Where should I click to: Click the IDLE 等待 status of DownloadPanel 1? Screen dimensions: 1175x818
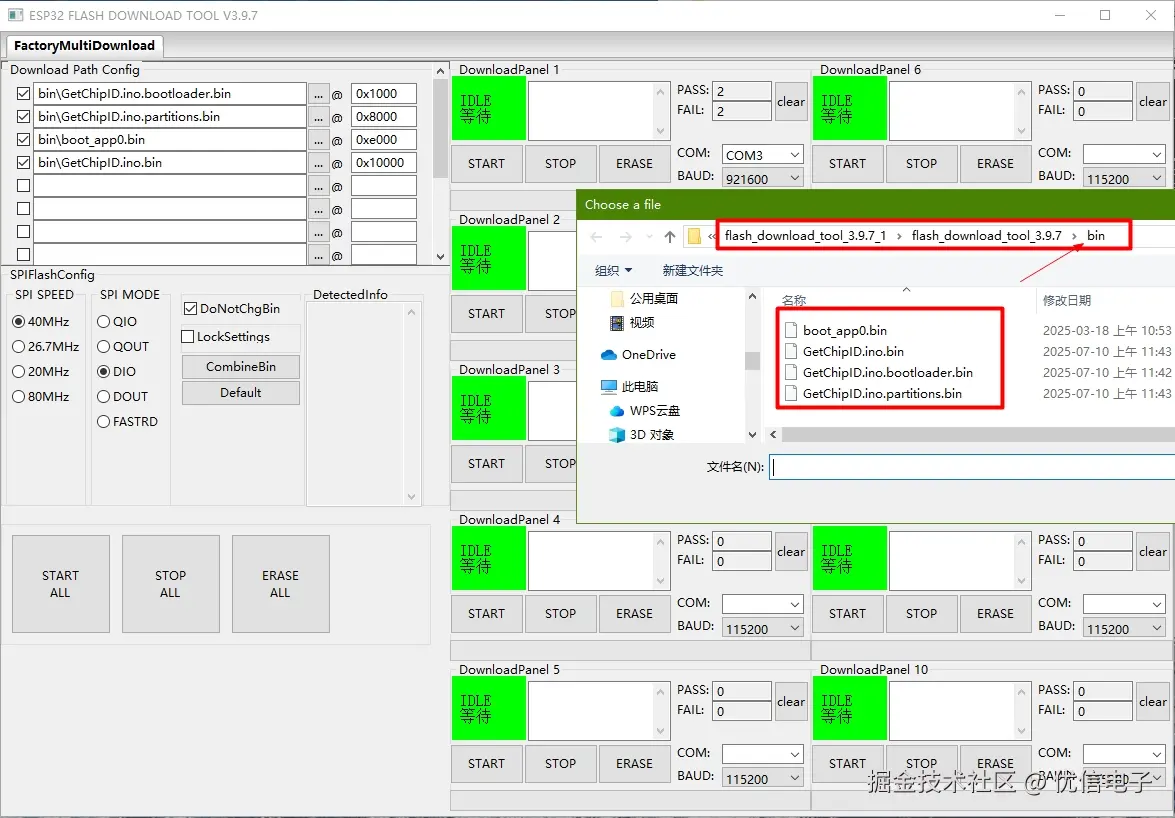click(x=489, y=109)
